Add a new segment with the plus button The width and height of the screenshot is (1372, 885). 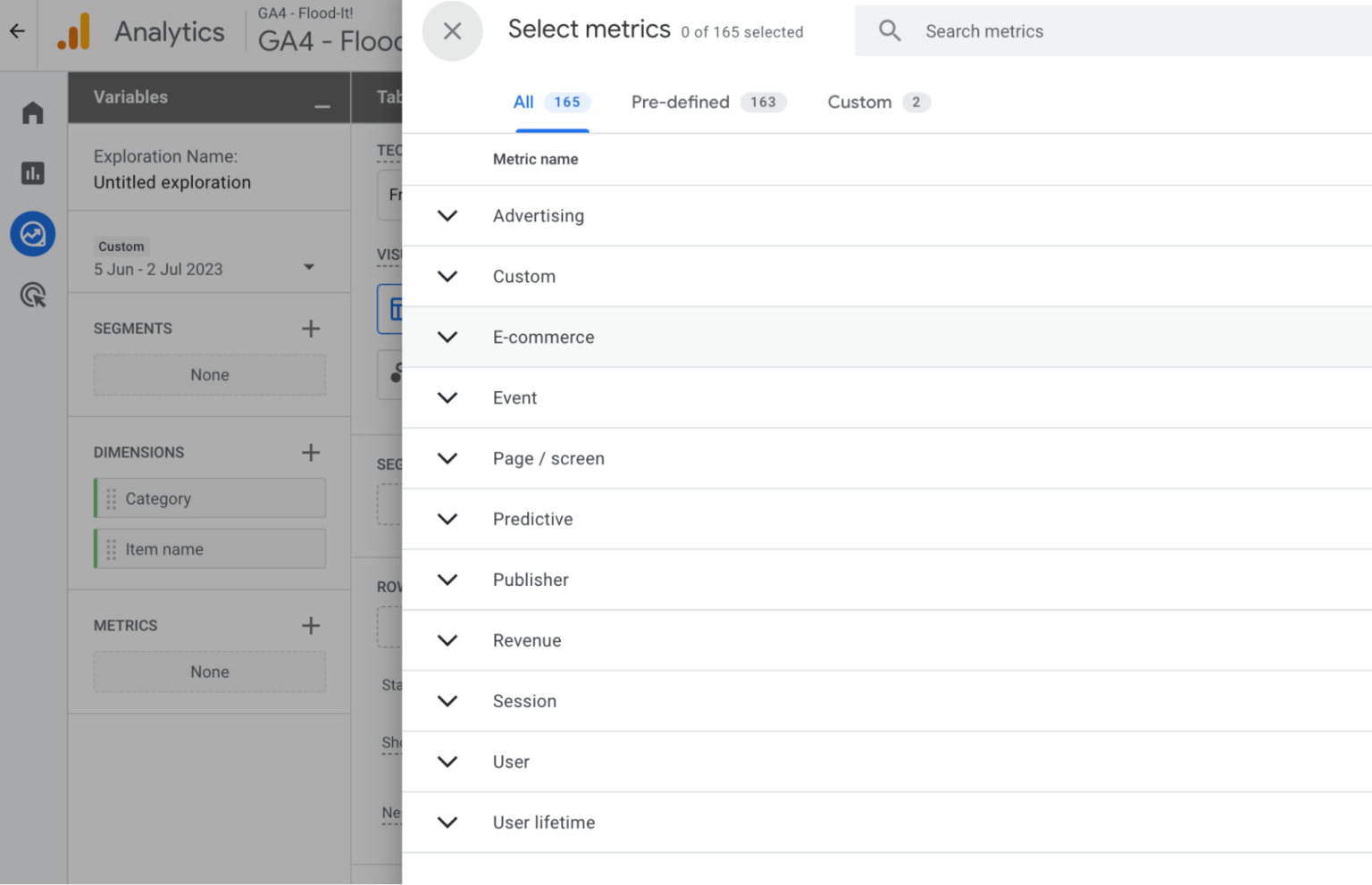point(311,329)
